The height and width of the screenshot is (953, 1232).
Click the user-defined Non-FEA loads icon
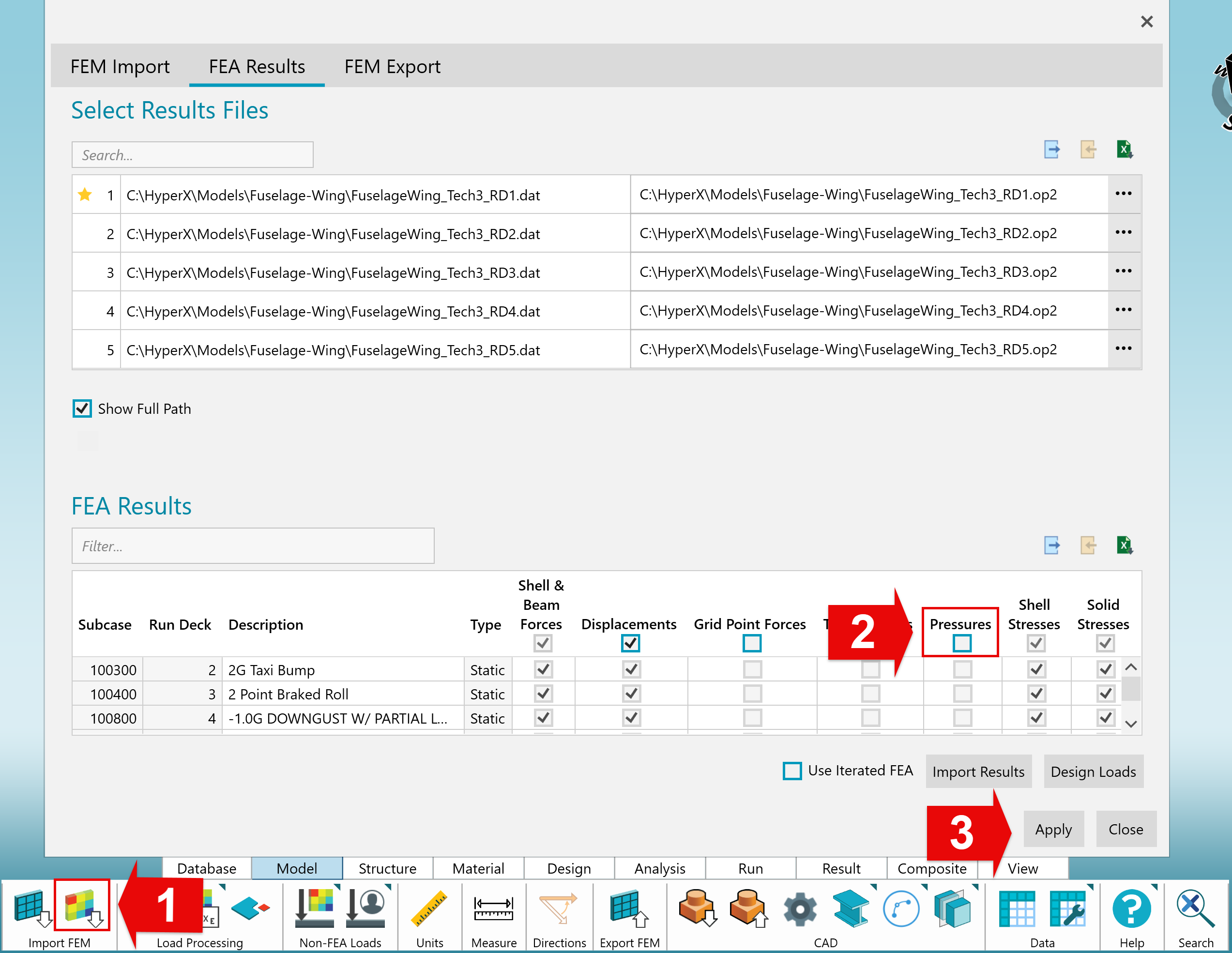(365, 908)
